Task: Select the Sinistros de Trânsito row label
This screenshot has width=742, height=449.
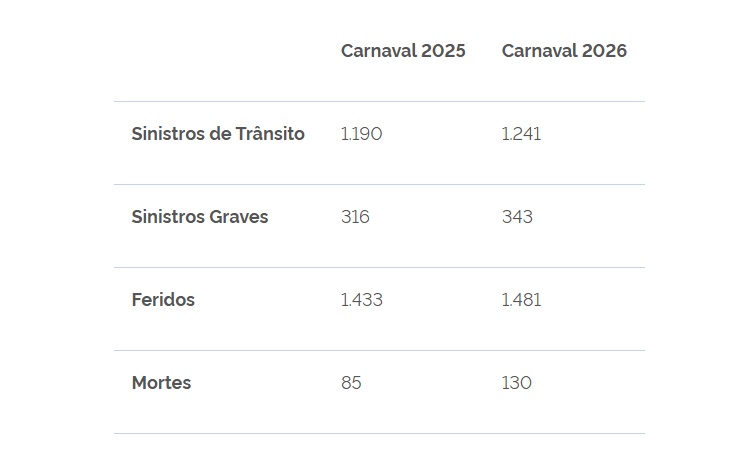Action: coord(218,134)
